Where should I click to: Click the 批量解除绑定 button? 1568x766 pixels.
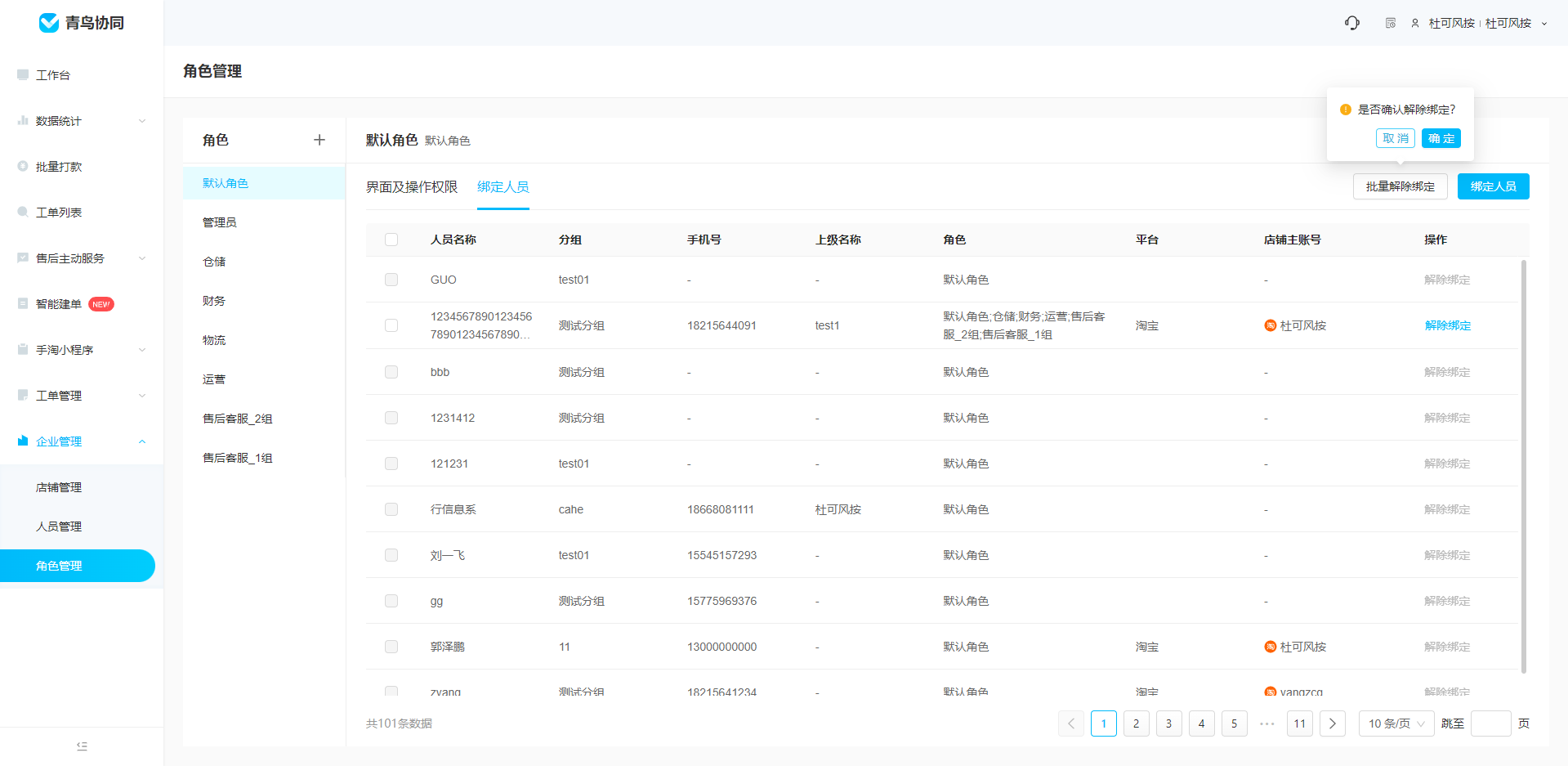click(x=1400, y=186)
